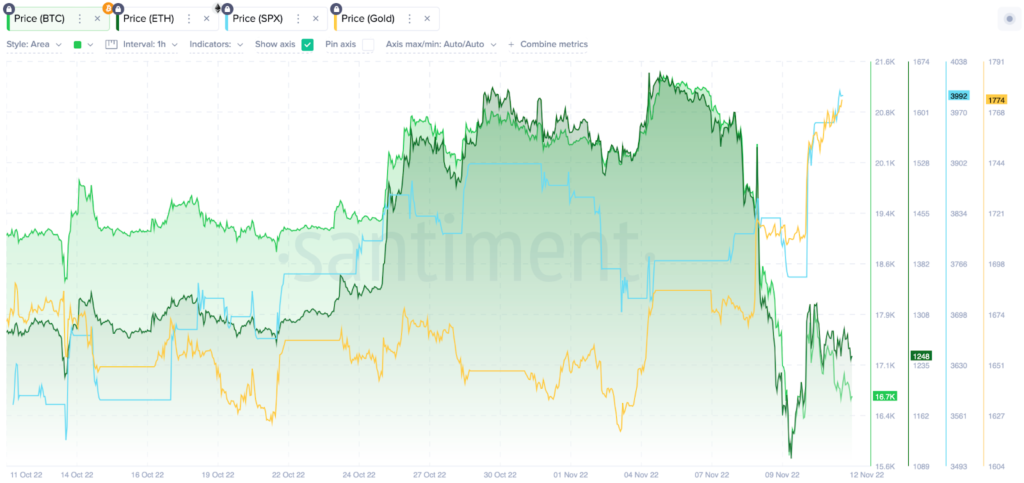1024x483 pixels.
Task: Open options dots for Price (Gold)
Action: pyautogui.click(x=409, y=19)
